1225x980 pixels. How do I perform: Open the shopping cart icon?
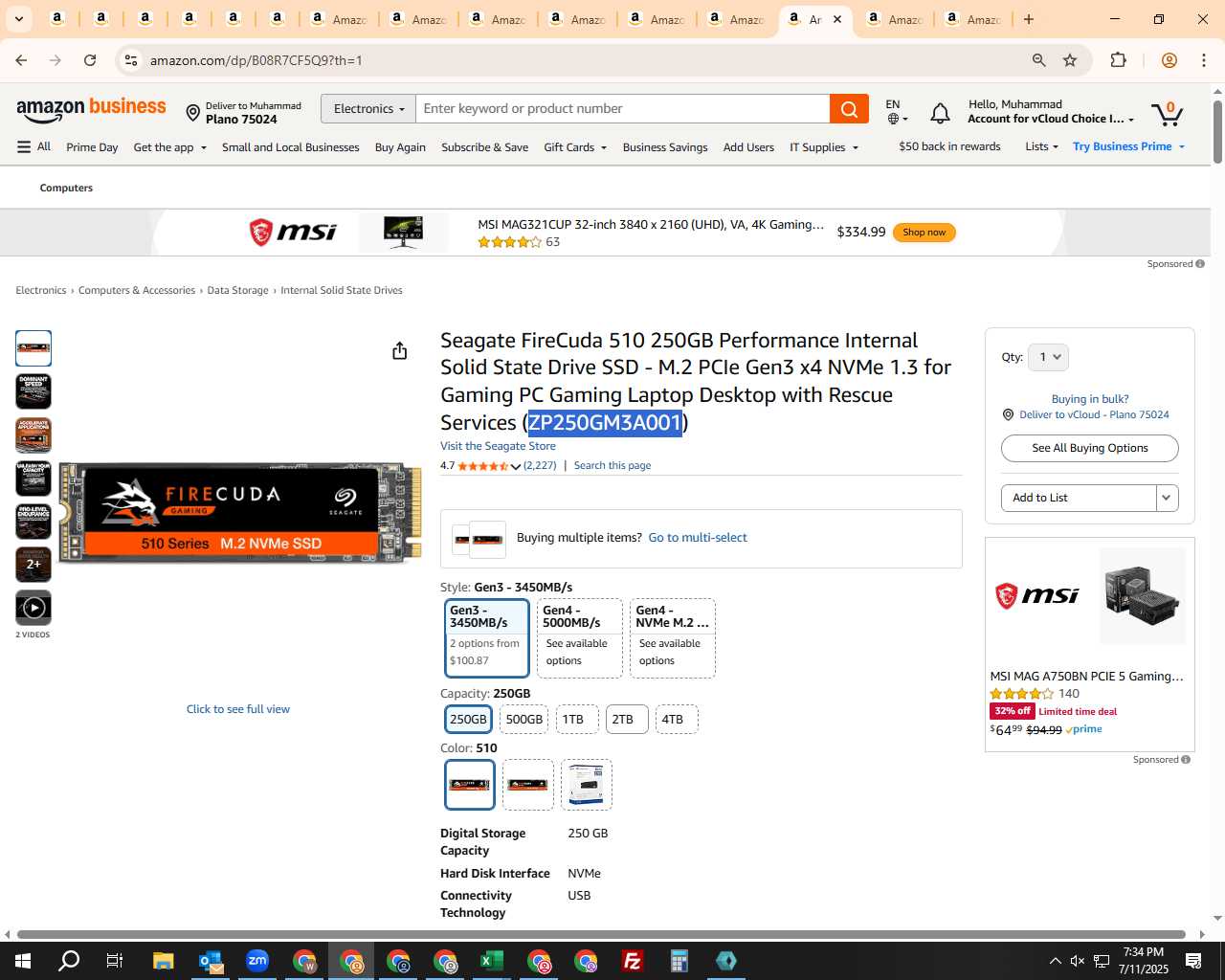point(1167,113)
